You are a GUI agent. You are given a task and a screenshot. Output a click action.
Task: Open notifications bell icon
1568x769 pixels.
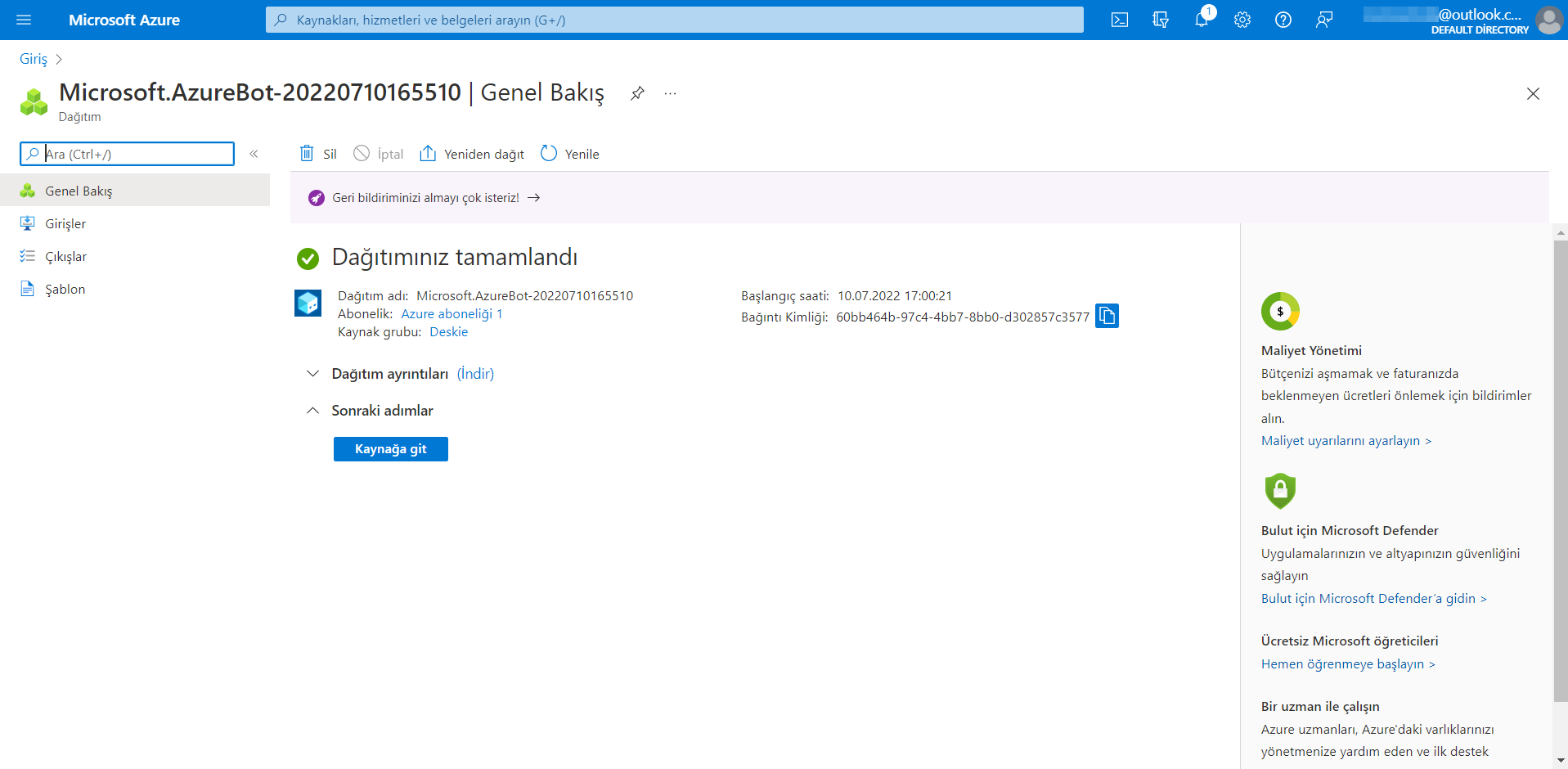pos(1202,20)
